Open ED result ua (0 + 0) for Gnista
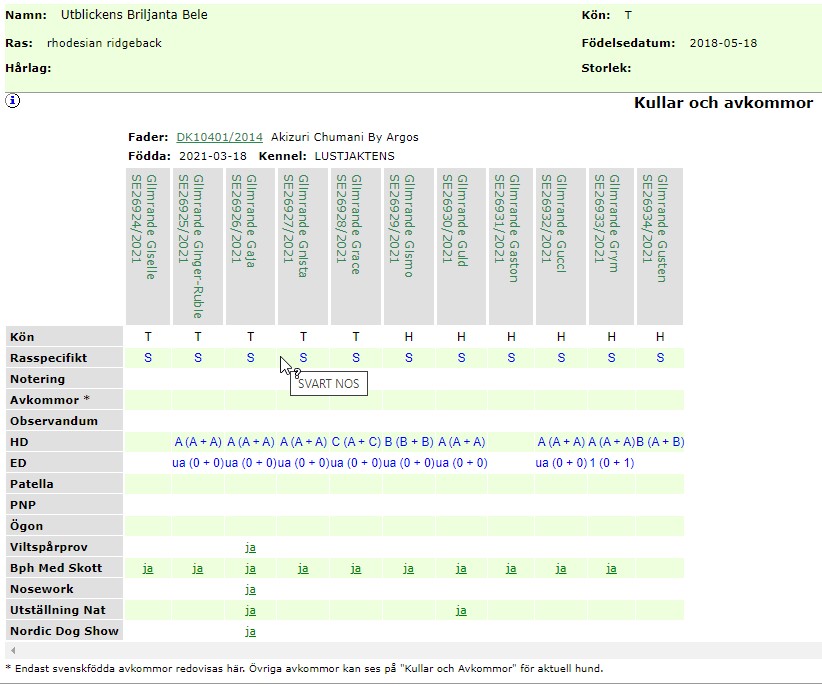 click(304, 463)
